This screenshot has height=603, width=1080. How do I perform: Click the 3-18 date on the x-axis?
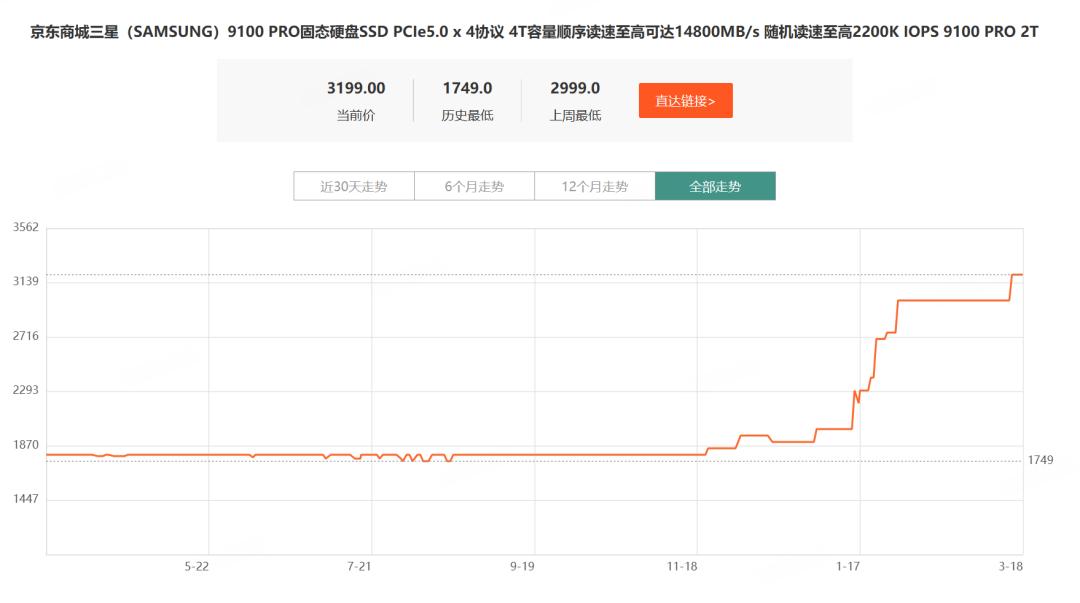point(1010,567)
